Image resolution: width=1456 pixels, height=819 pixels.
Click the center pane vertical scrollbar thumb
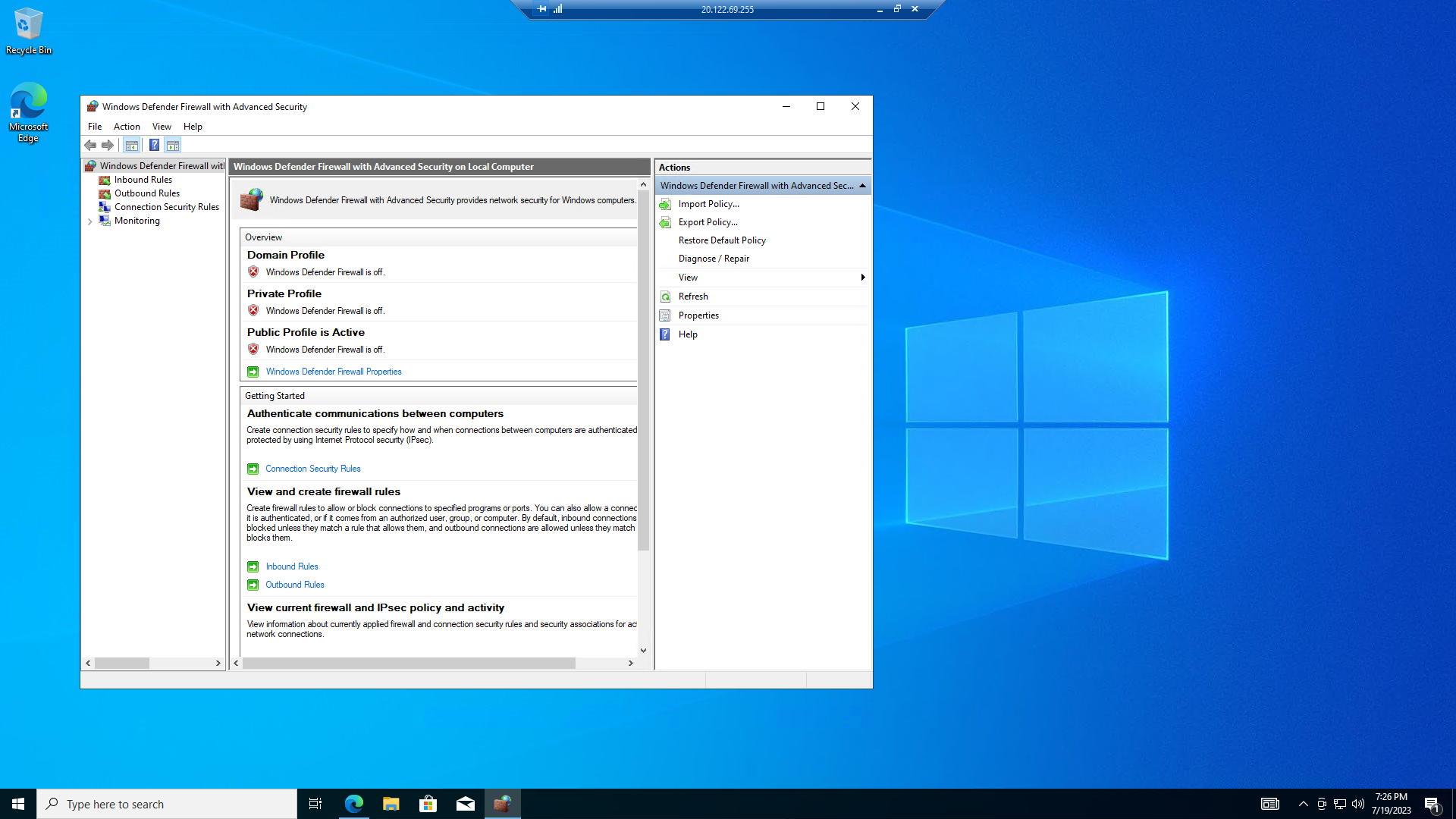pyautogui.click(x=643, y=371)
